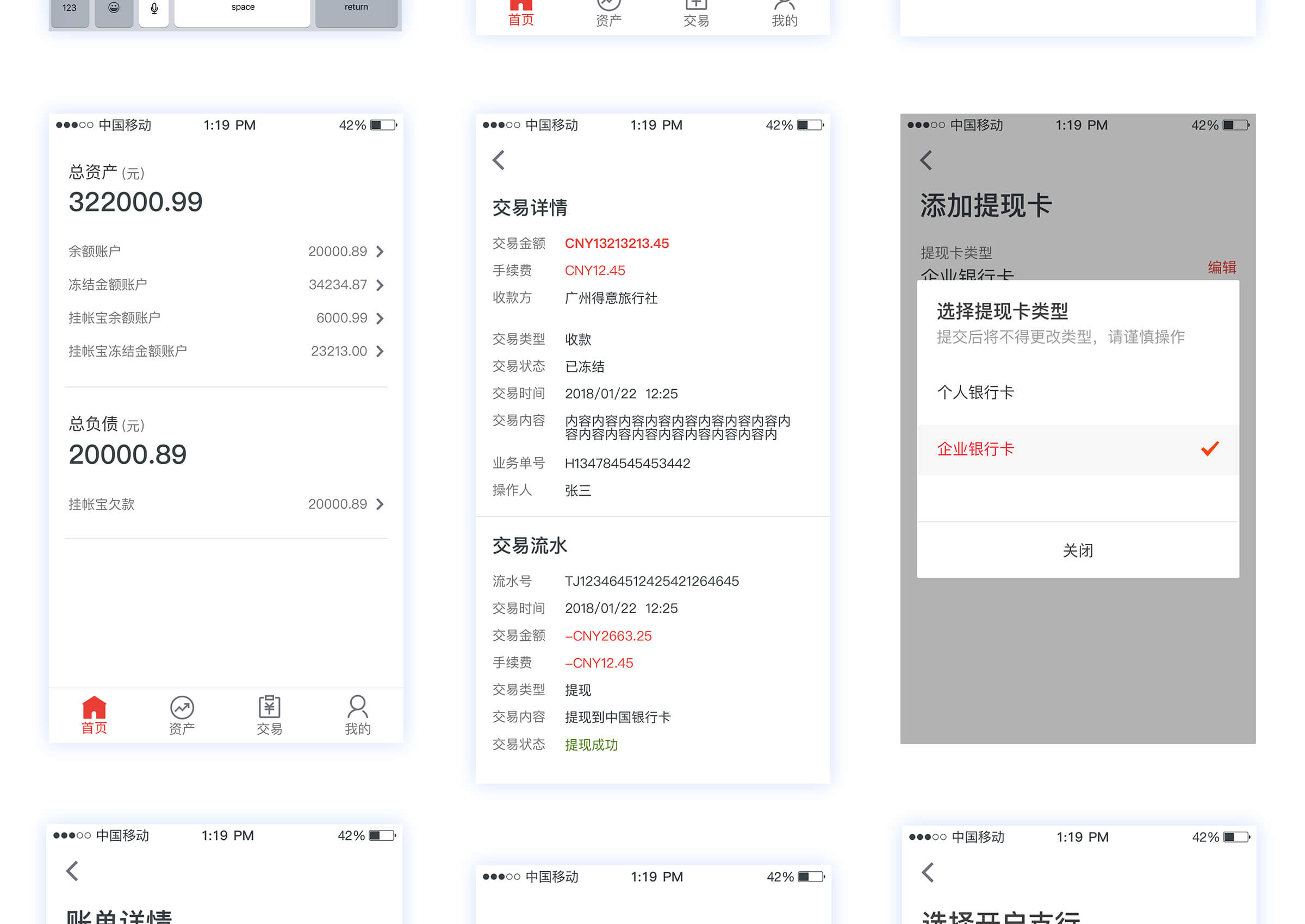Click red 编辑 link

pos(1221,267)
